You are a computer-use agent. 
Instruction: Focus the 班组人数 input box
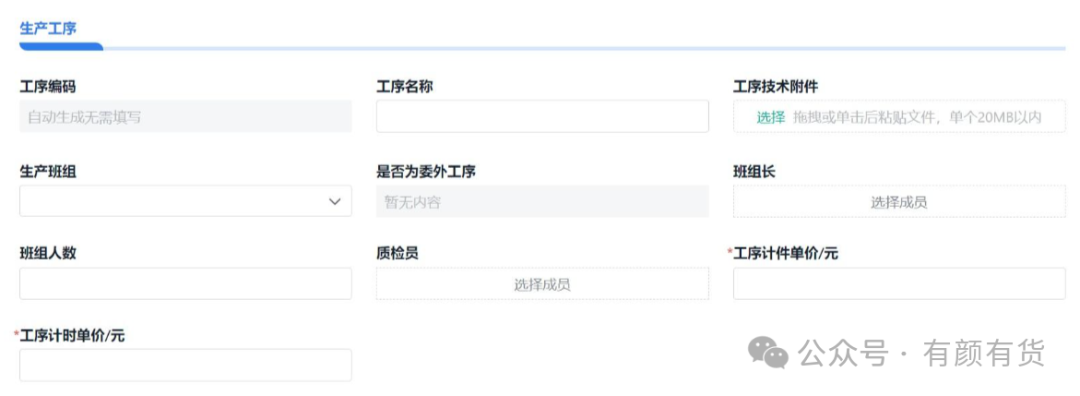[x=185, y=284]
